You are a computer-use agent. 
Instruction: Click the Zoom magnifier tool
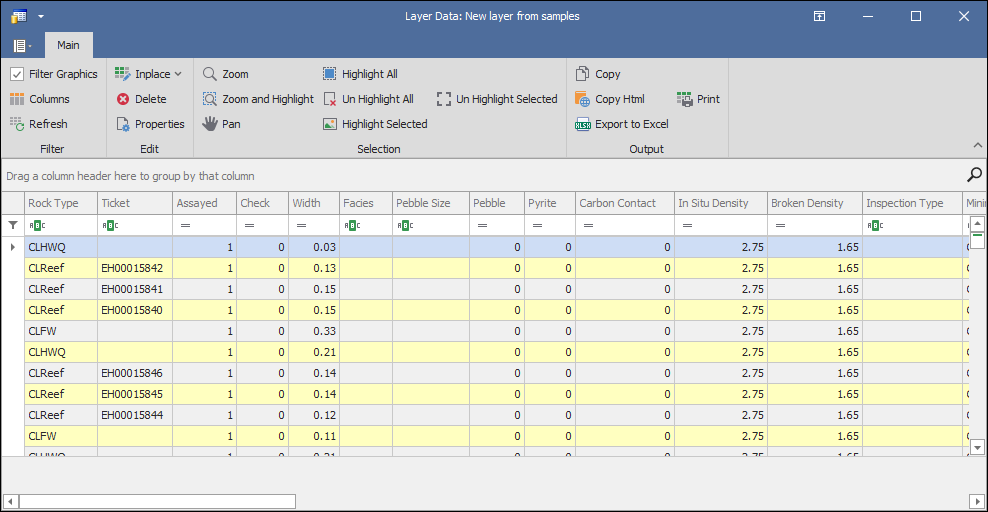226,74
